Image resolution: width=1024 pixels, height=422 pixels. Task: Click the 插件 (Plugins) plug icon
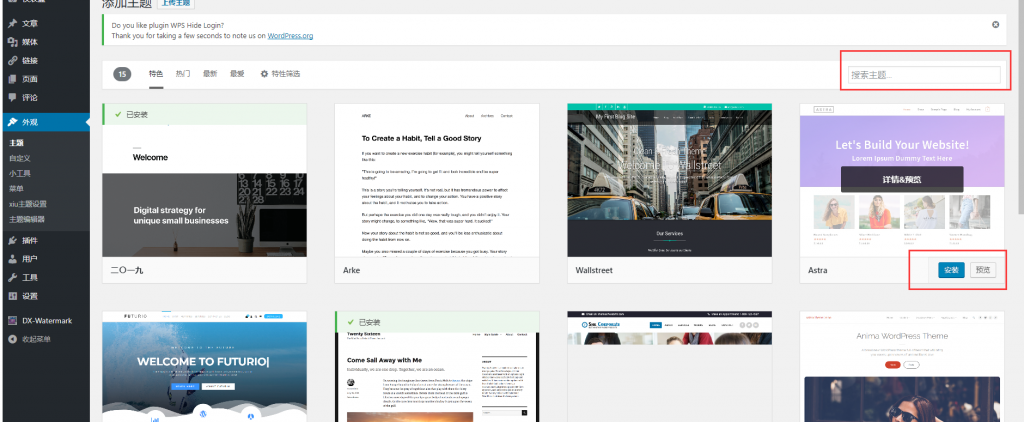12,240
